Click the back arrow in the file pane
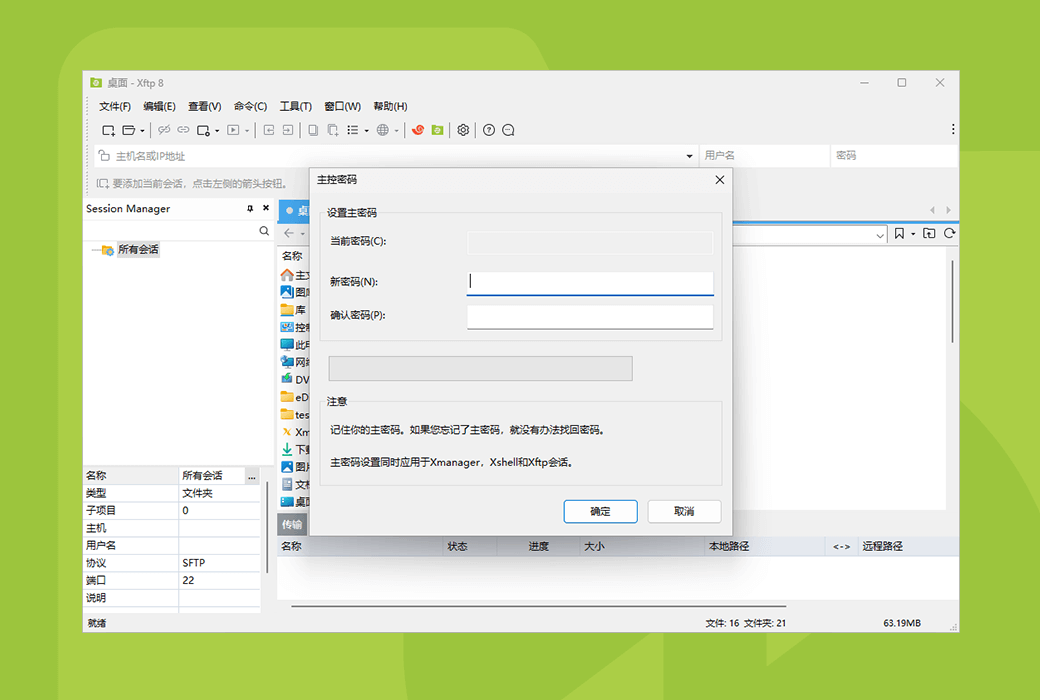The image size is (1040, 700). [289, 233]
